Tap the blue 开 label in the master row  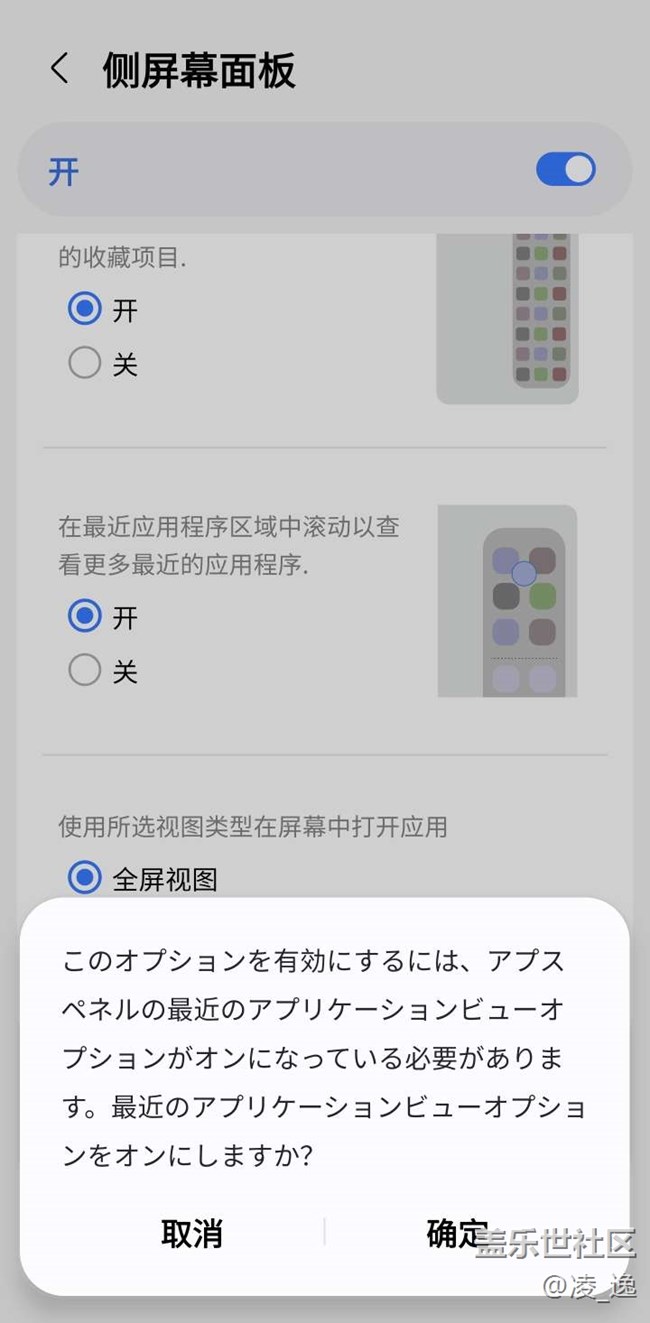point(64,172)
